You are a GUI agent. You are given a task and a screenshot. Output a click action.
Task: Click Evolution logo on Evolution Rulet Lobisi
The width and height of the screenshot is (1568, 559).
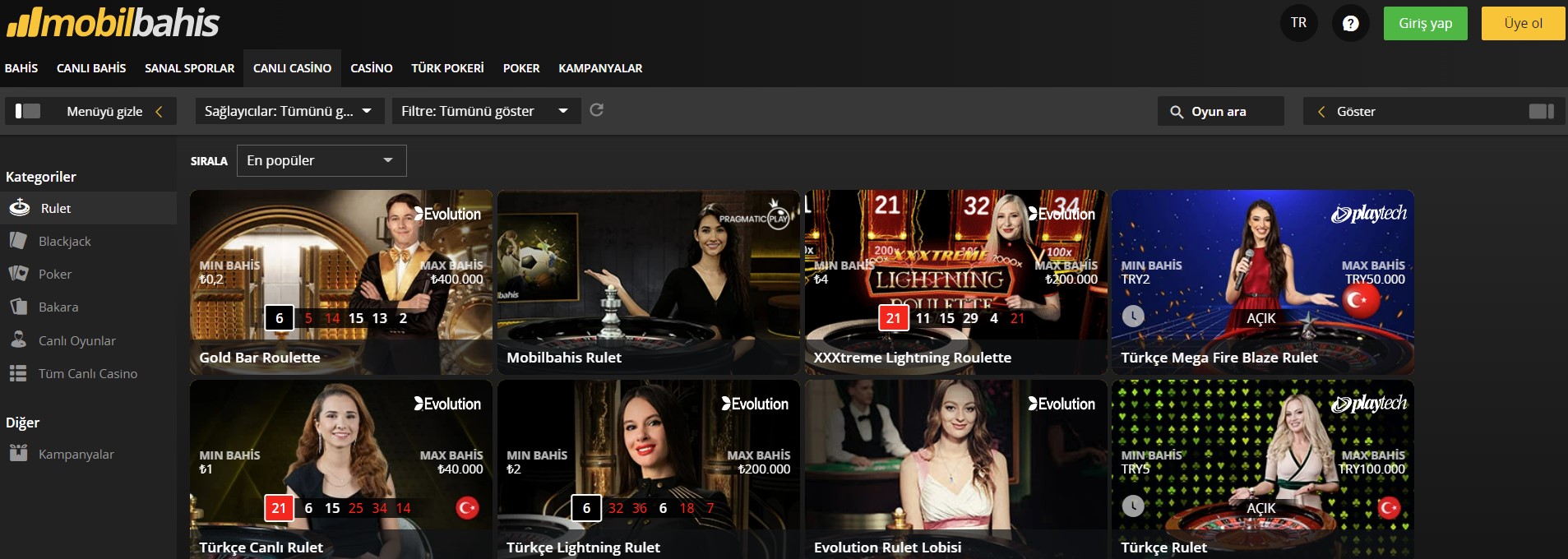(x=1062, y=404)
